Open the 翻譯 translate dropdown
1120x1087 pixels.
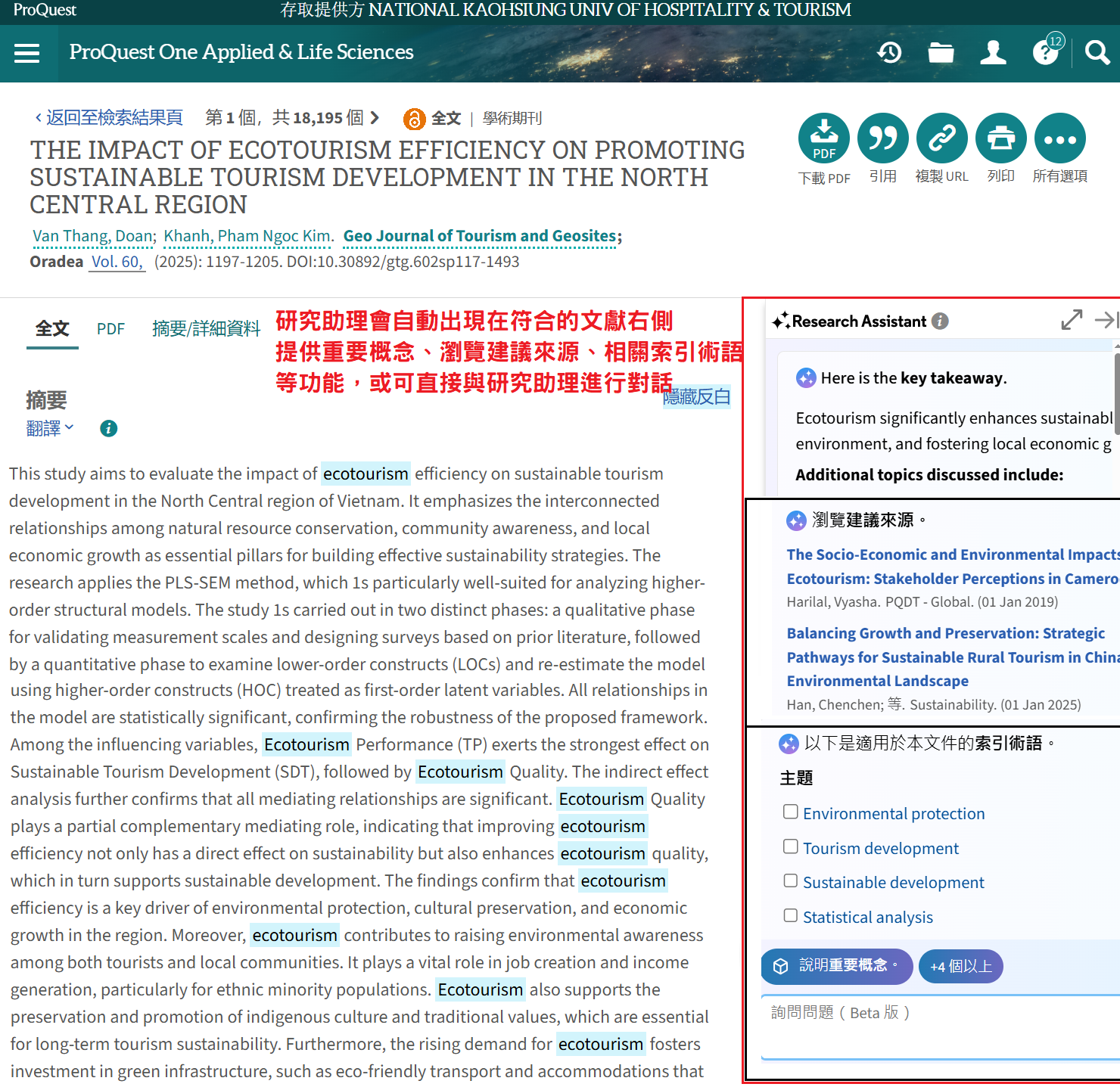click(50, 428)
